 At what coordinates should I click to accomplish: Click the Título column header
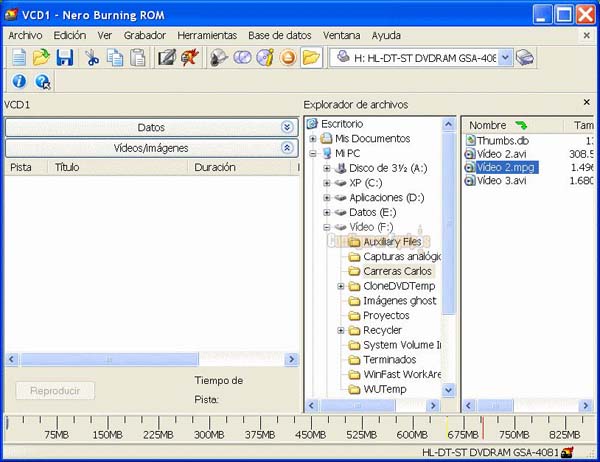[117, 167]
